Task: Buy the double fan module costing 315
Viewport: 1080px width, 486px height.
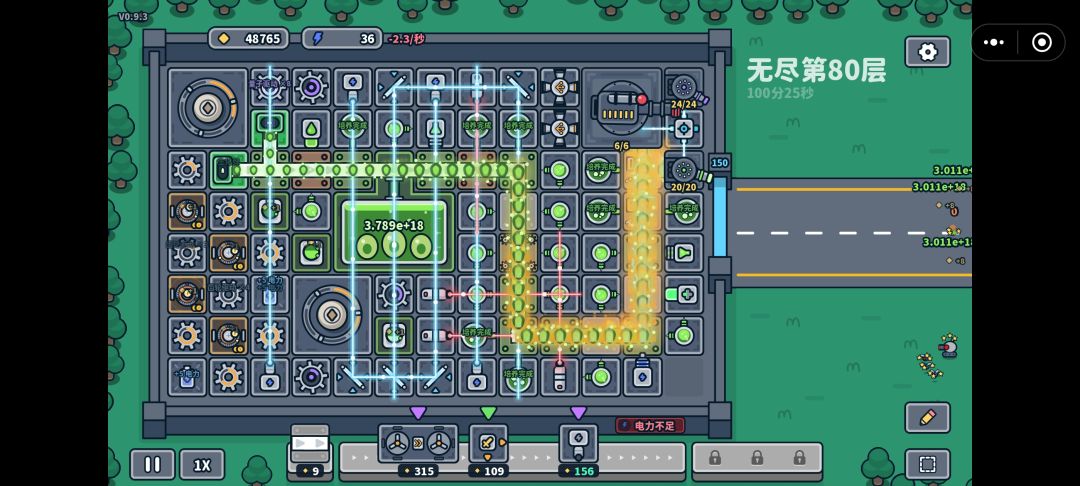Action: [x=417, y=444]
